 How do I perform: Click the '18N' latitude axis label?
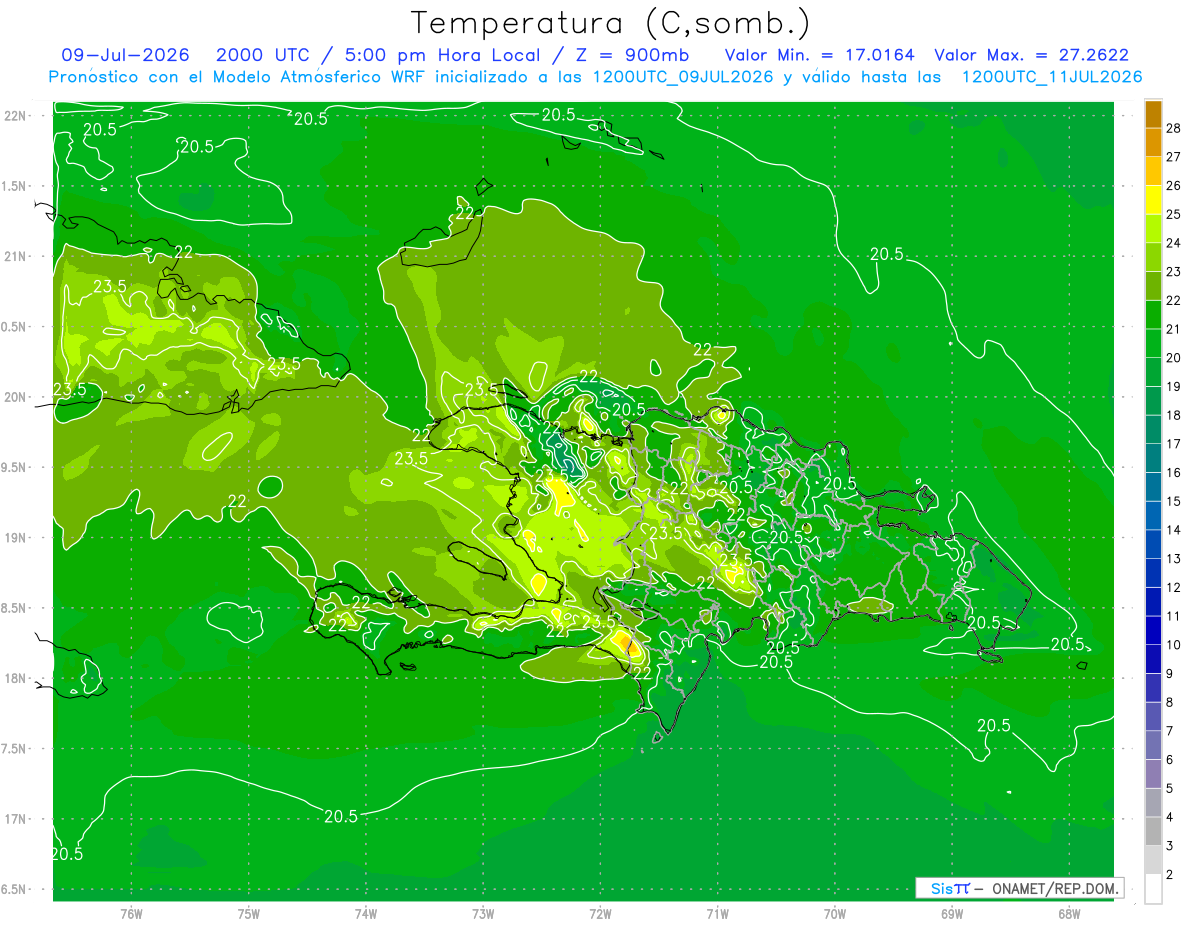(15, 678)
